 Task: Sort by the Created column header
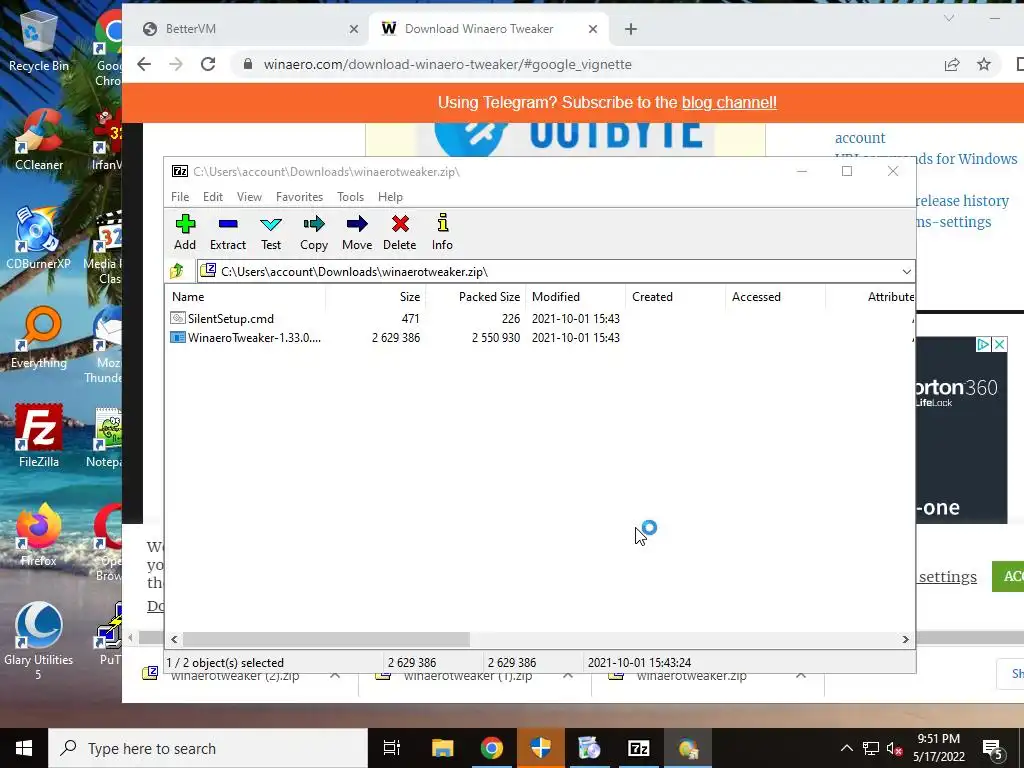point(675,296)
